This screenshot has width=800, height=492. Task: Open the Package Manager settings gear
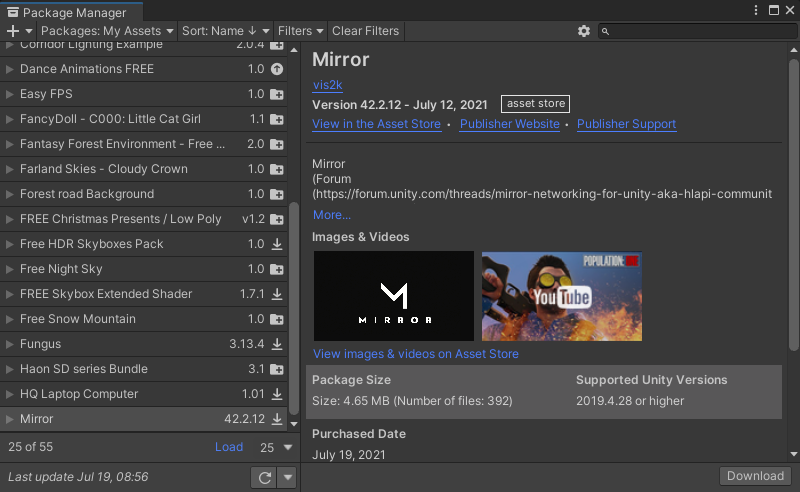pos(584,31)
